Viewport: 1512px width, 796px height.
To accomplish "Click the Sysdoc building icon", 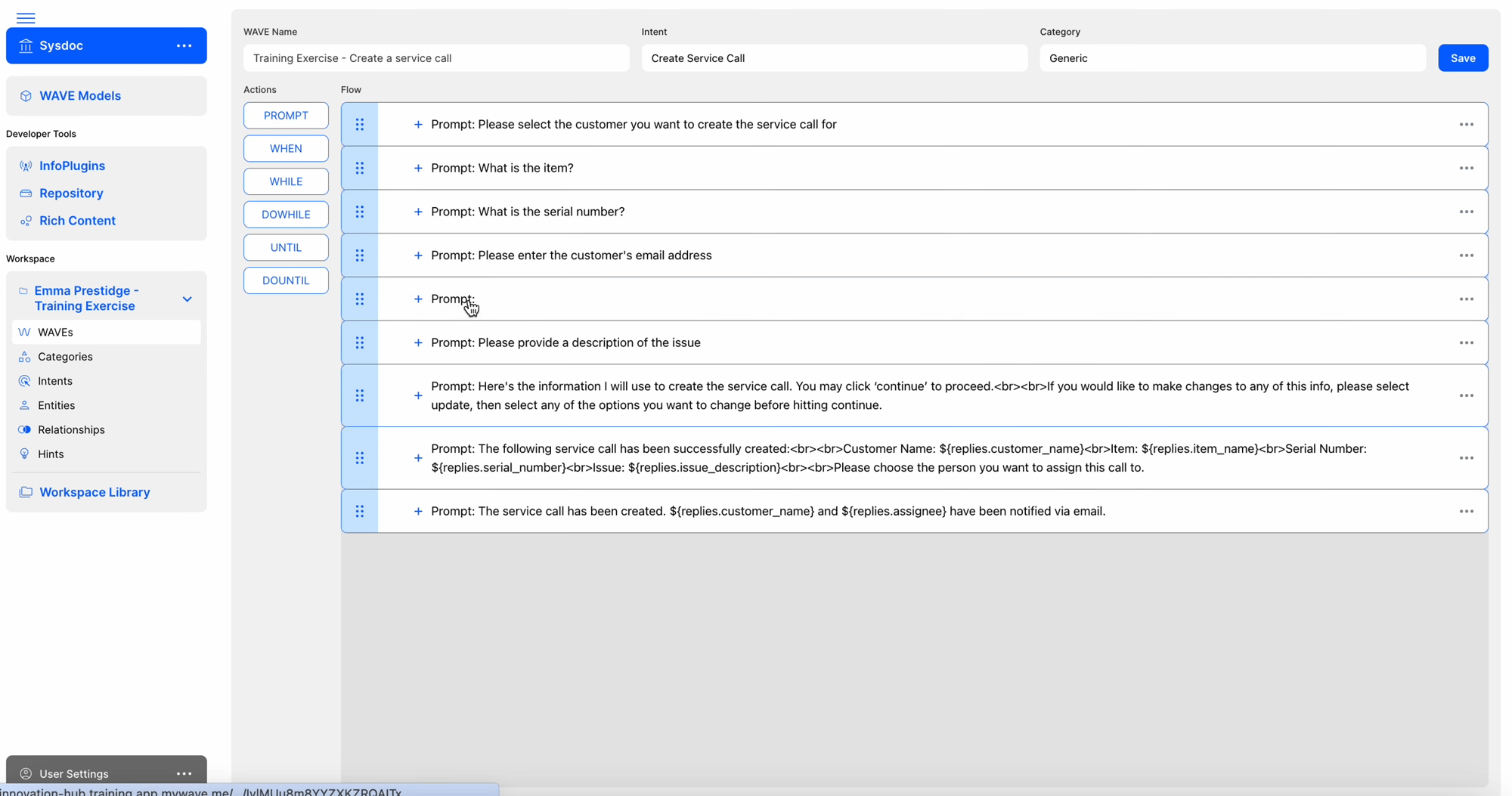I will point(26,45).
